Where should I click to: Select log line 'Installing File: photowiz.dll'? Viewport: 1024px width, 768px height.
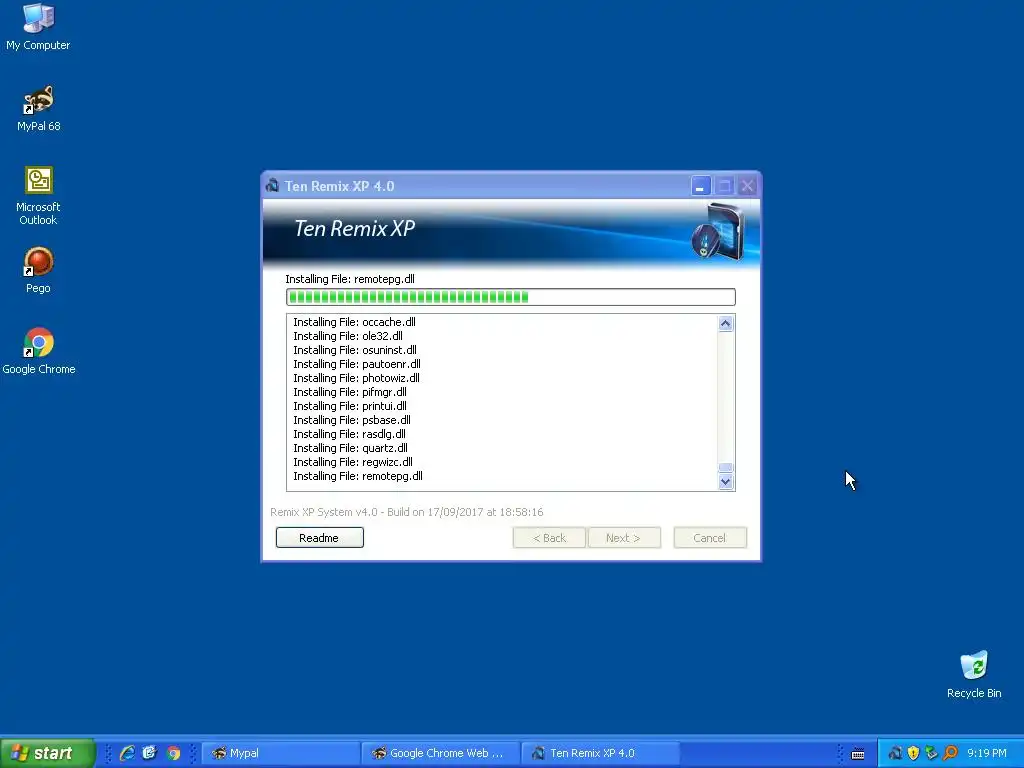coord(356,378)
